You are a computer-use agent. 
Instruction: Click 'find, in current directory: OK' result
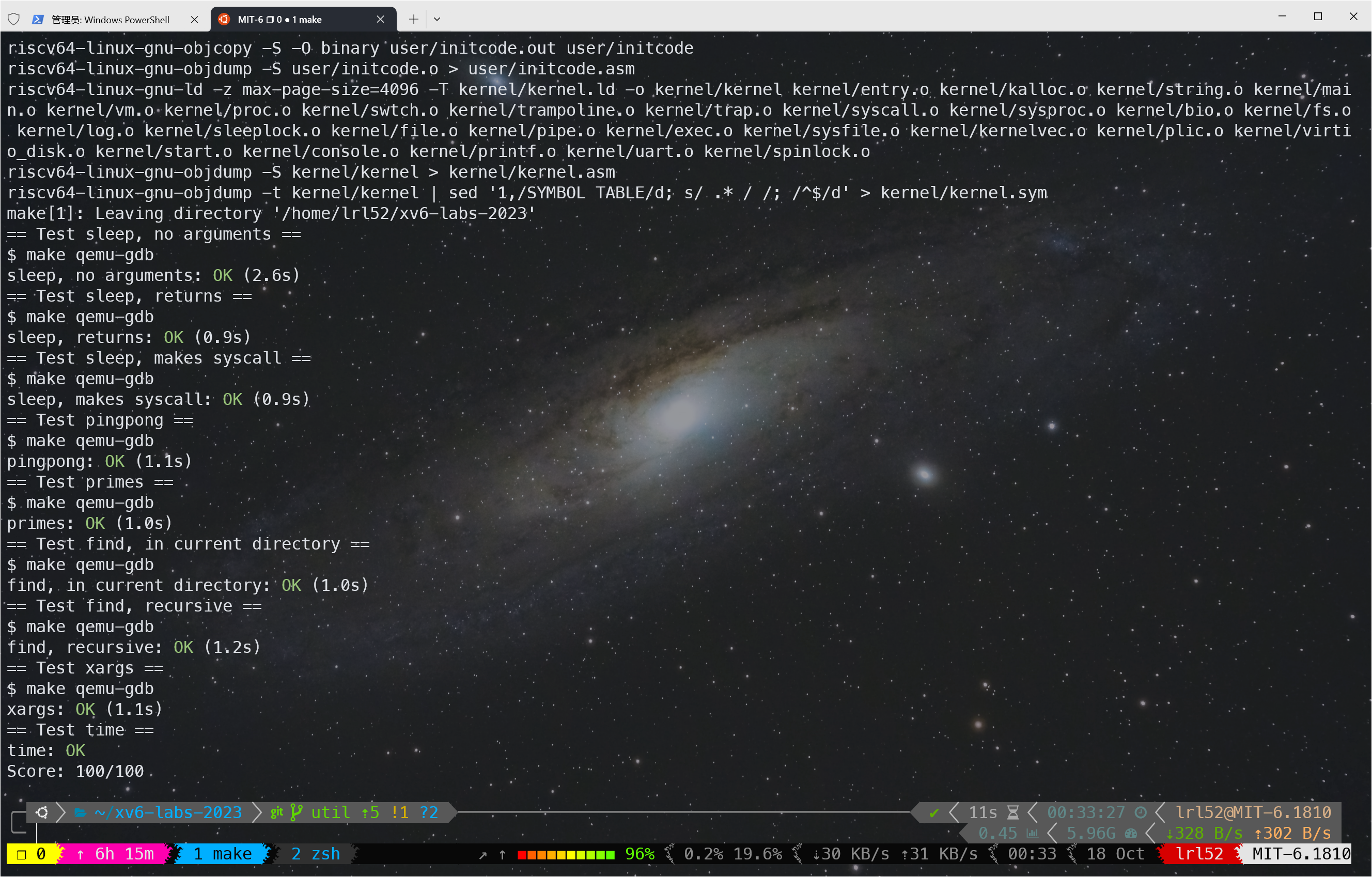(188, 585)
